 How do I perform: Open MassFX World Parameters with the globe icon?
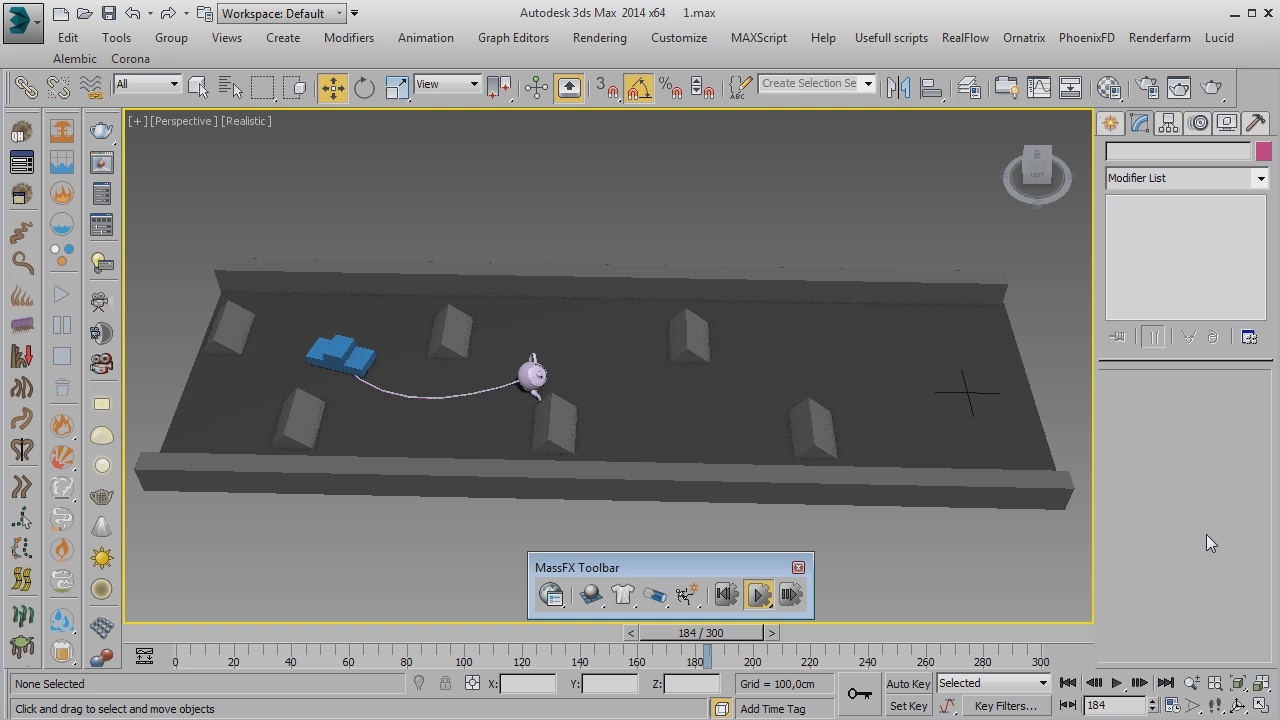550,595
